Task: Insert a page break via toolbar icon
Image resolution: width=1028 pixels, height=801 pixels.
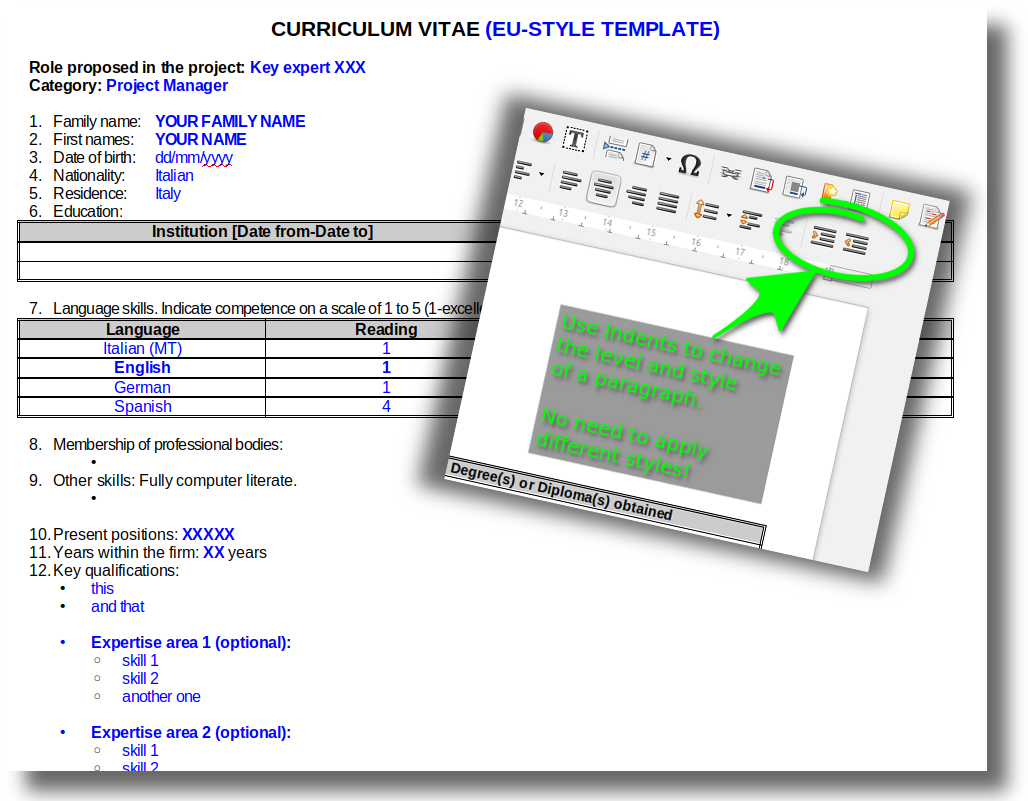Action: click(x=614, y=148)
